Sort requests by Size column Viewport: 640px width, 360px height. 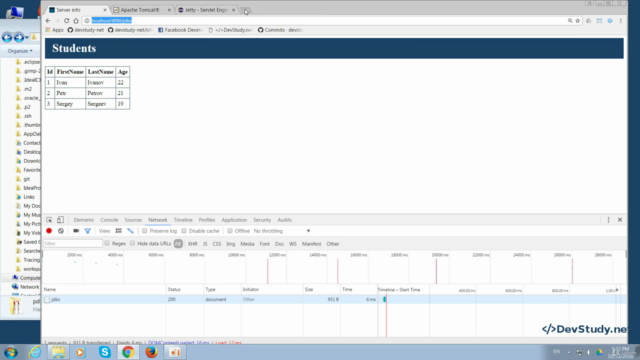(322, 289)
